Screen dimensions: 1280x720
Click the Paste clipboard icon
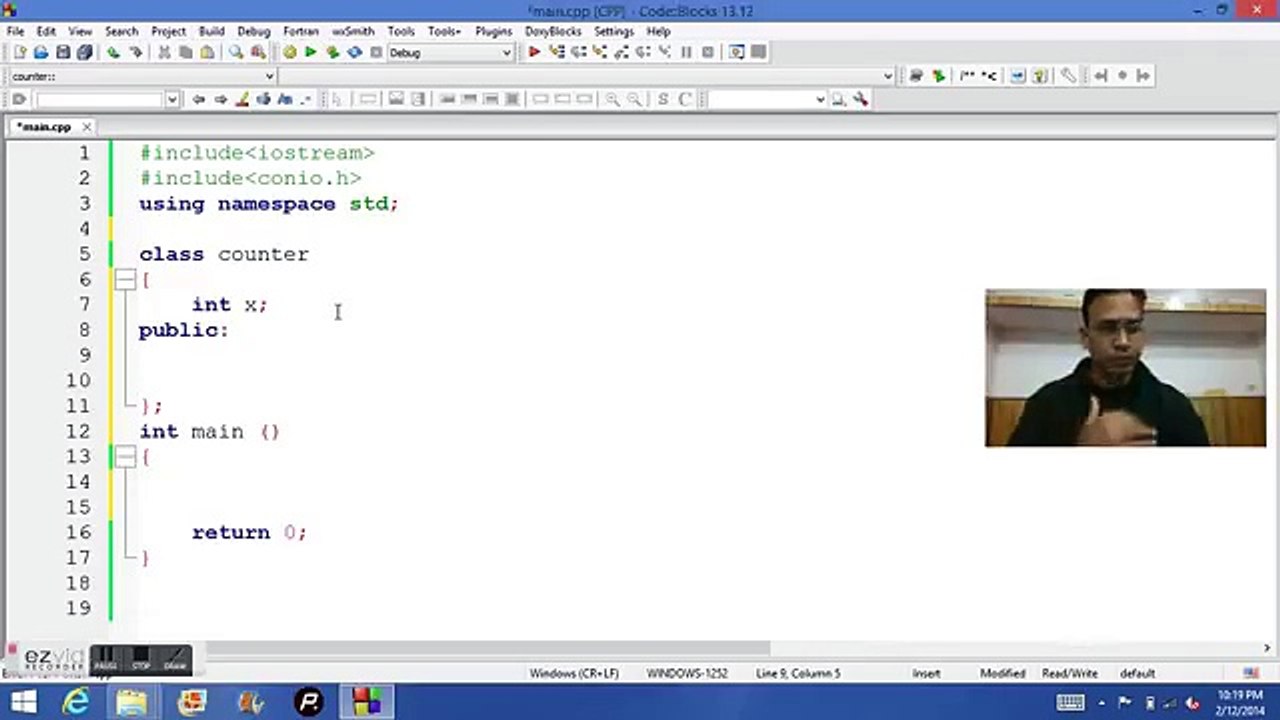click(x=207, y=52)
